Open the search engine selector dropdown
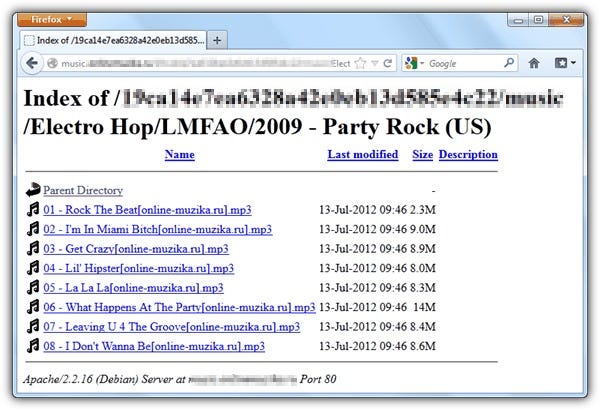 pyautogui.click(x=414, y=63)
